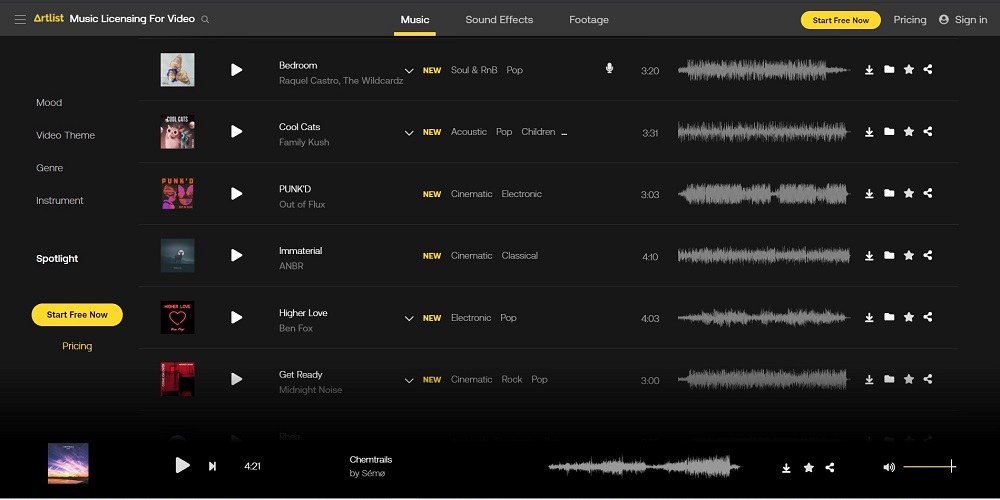The image size is (1000, 500).
Task: Download the Immaterial track
Action: pyautogui.click(x=869, y=256)
